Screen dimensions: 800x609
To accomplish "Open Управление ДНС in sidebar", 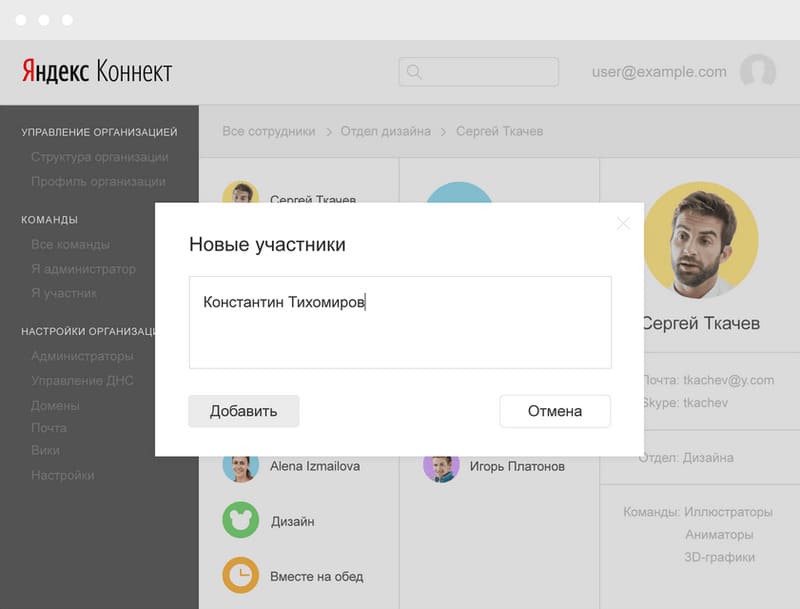I will point(82,380).
